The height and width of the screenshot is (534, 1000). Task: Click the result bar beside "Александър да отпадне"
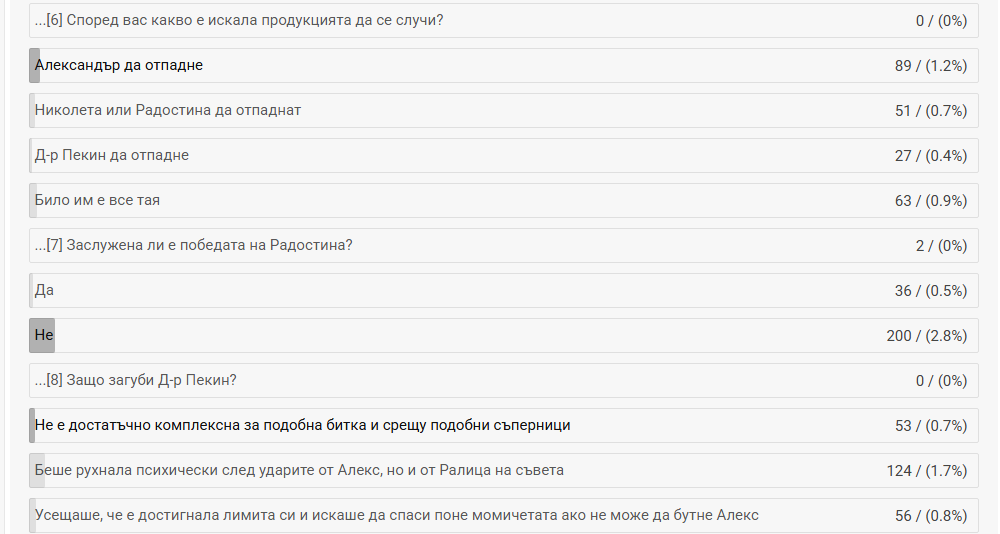[x=35, y=66]
